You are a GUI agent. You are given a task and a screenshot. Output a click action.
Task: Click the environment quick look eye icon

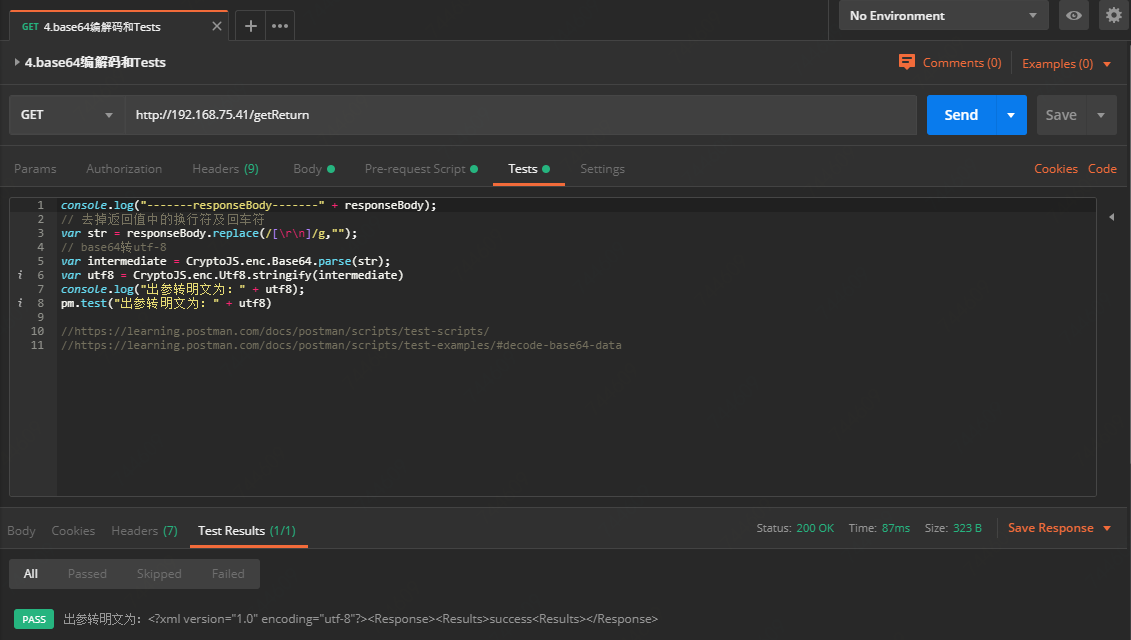click(1074, 15)
